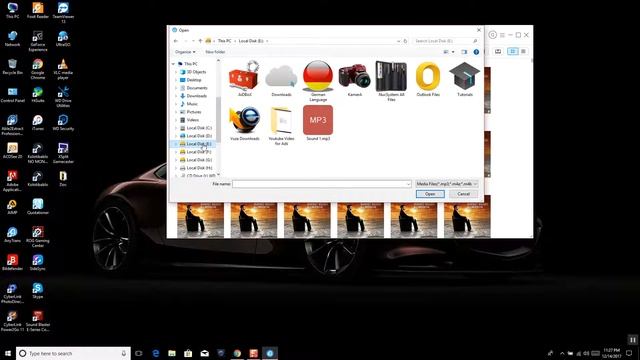
Task: Open Foxit Reader desktop shortcut
Action: click(38, 11)
